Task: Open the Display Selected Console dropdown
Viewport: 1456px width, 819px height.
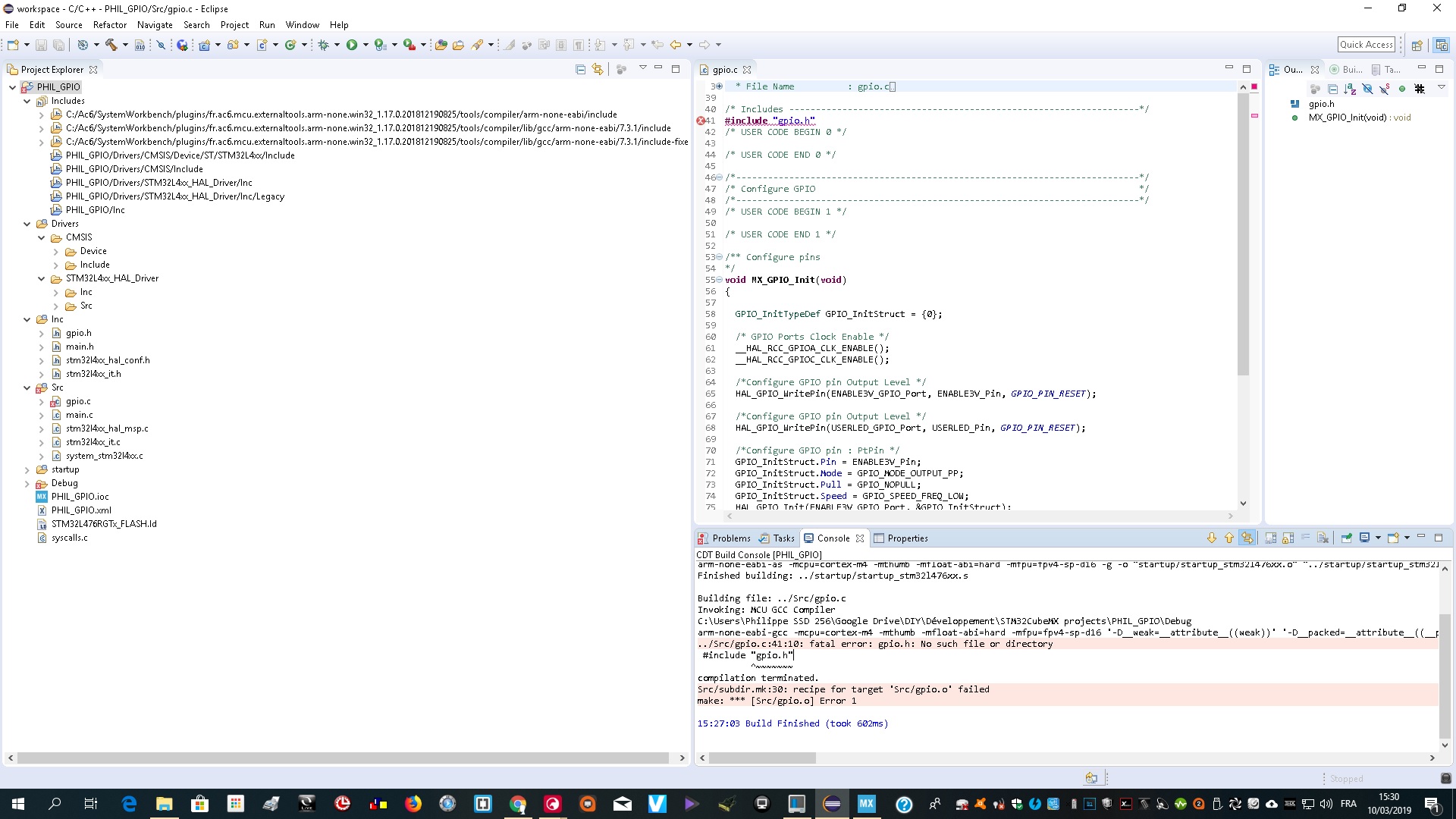Action: tap(1378, 538)
